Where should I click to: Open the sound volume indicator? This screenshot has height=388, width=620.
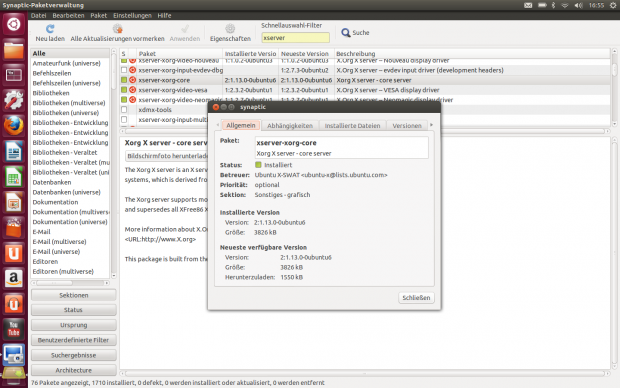tap(578, 5)
